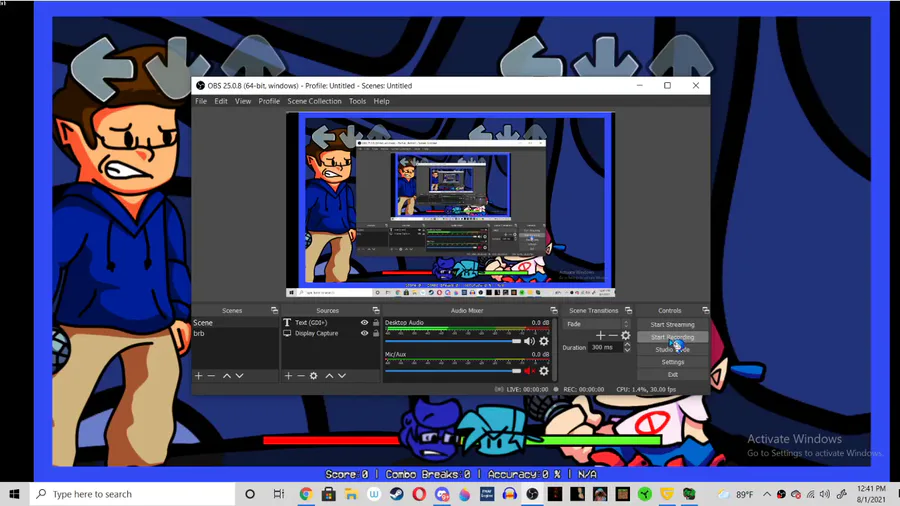Toggle the lock on the Text (GDI+) source
Image resolution: width=900 pixels, height=506 pixels.
tap(376, 322)
